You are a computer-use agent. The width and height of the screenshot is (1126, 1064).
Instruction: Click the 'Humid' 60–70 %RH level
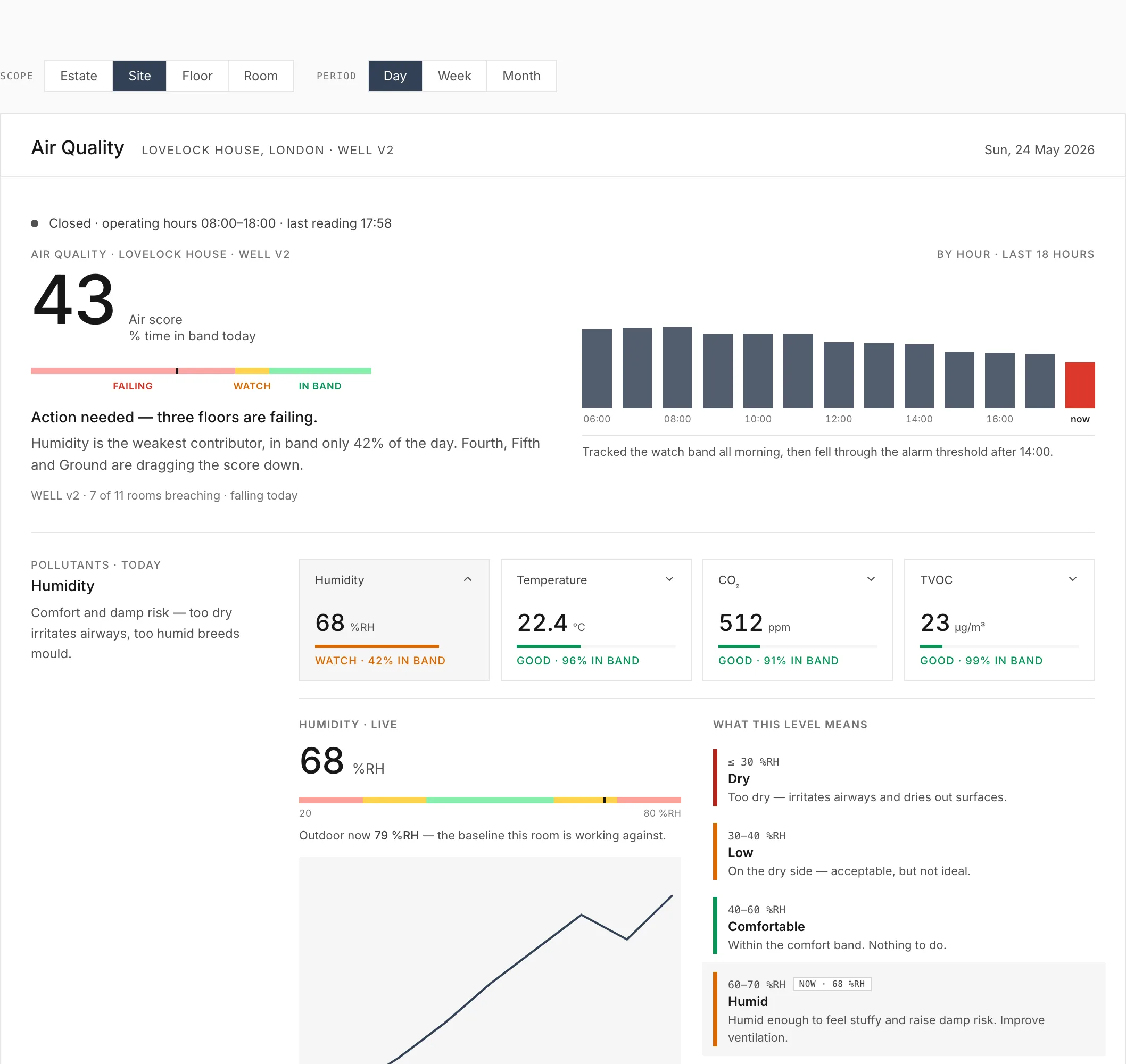tap(904, 1009)
